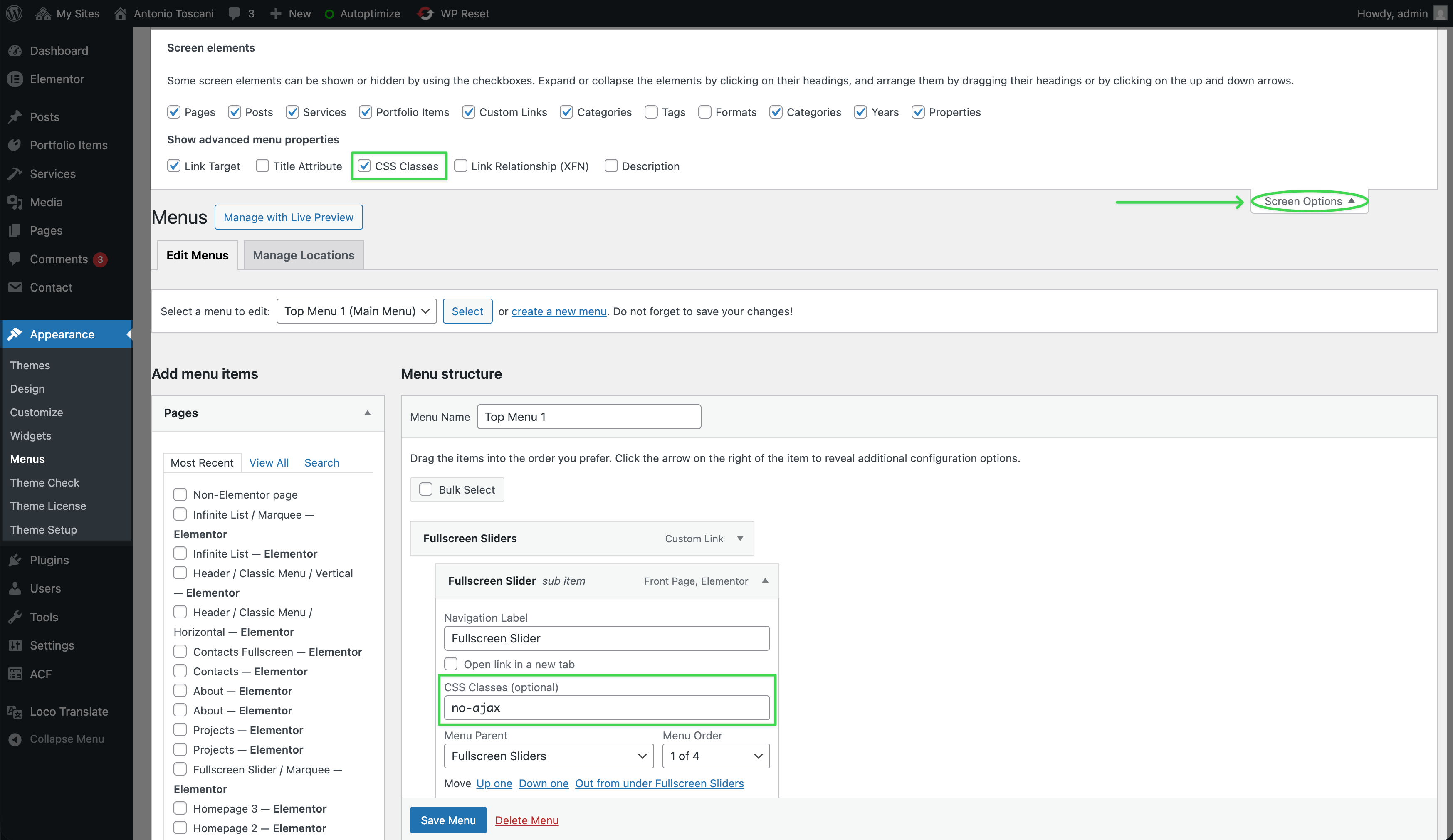Click the create a new menu link
The image size is (1453, 840).
[558, 311]
